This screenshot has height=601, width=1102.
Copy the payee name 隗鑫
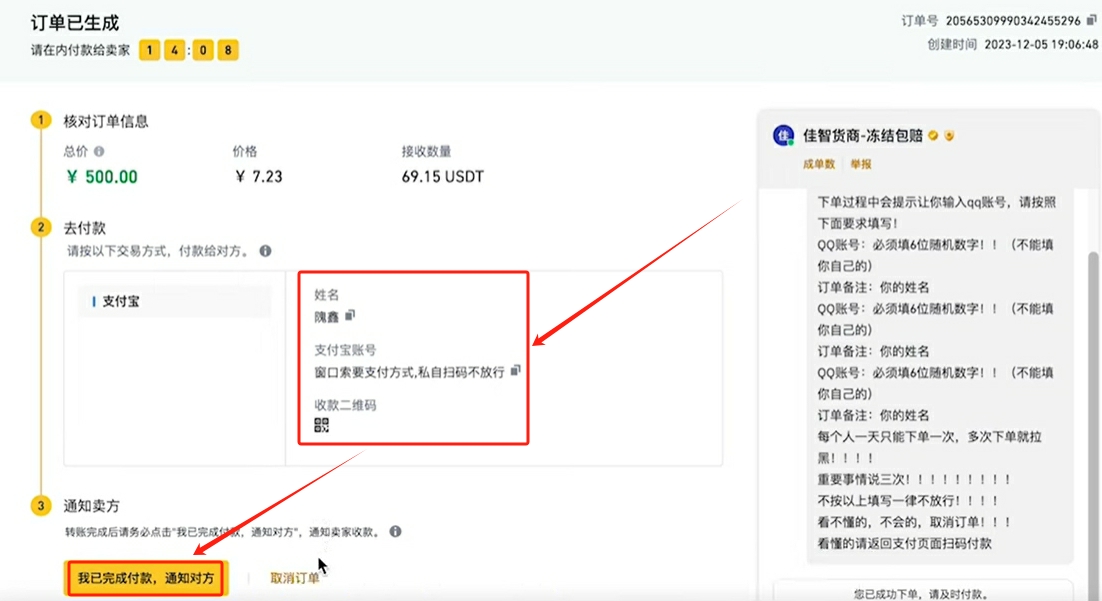click(x=350, y=315)
